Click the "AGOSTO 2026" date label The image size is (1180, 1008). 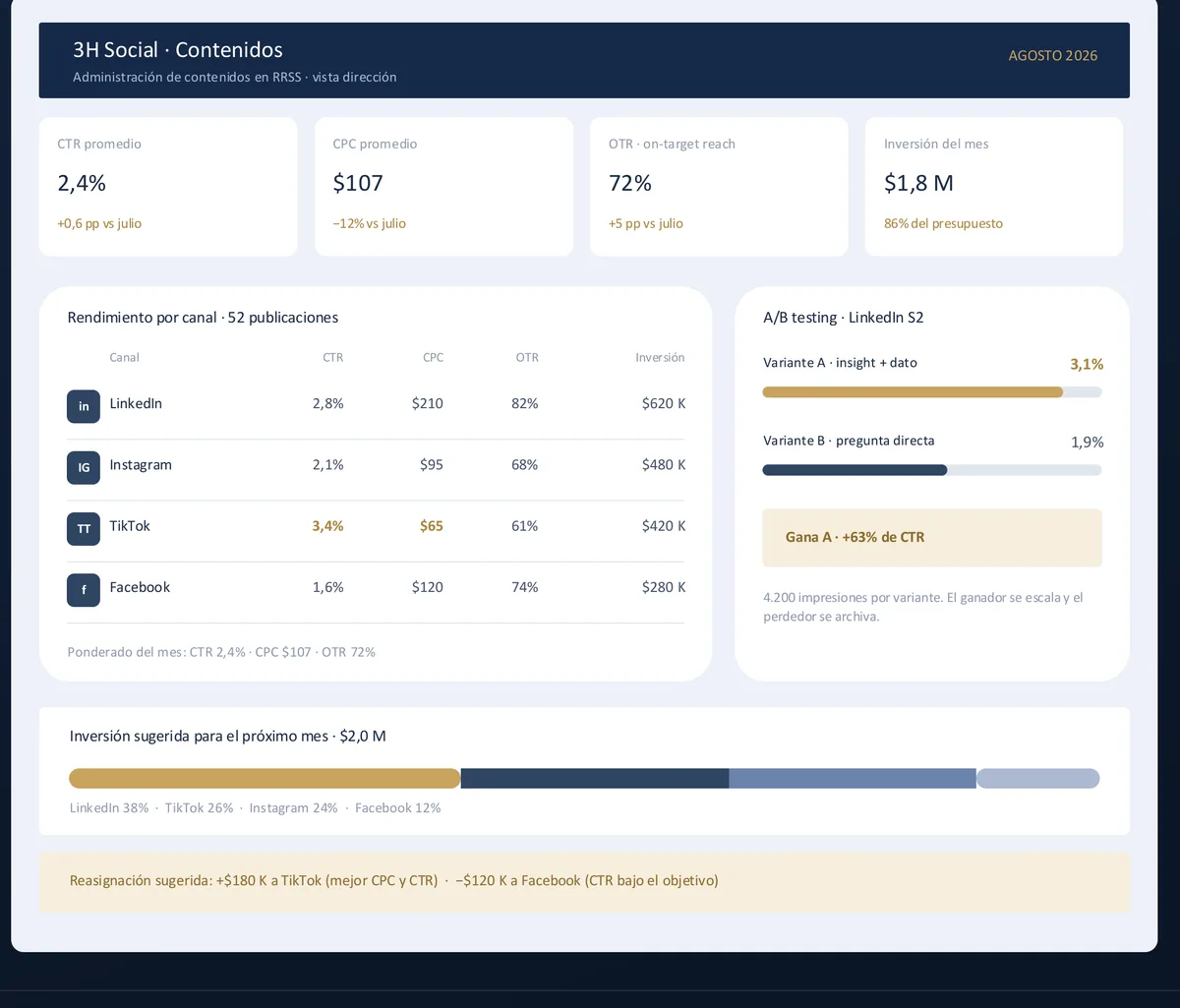(x=1053, y=56)
